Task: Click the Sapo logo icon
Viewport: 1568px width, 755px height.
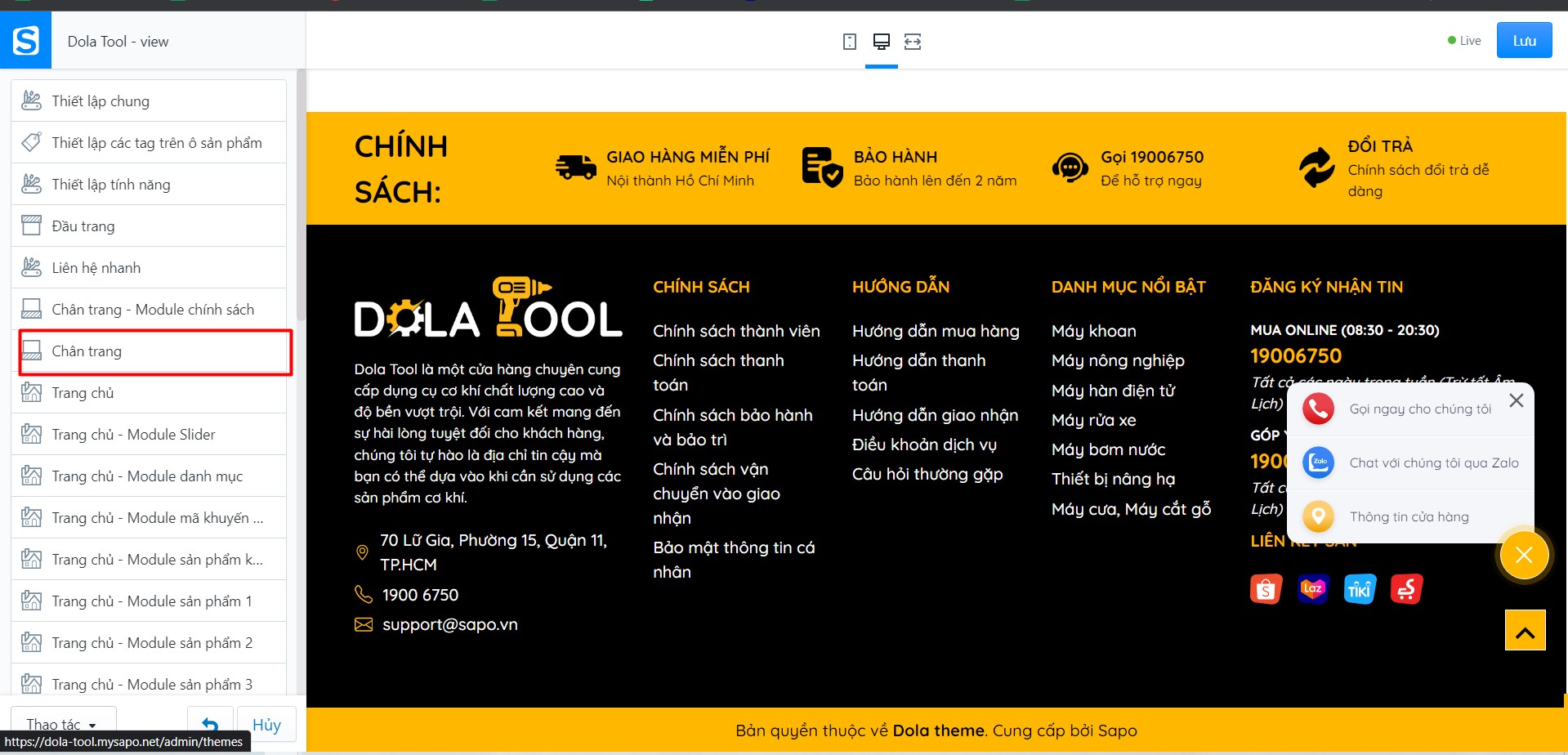Action: tap(25, 40)
